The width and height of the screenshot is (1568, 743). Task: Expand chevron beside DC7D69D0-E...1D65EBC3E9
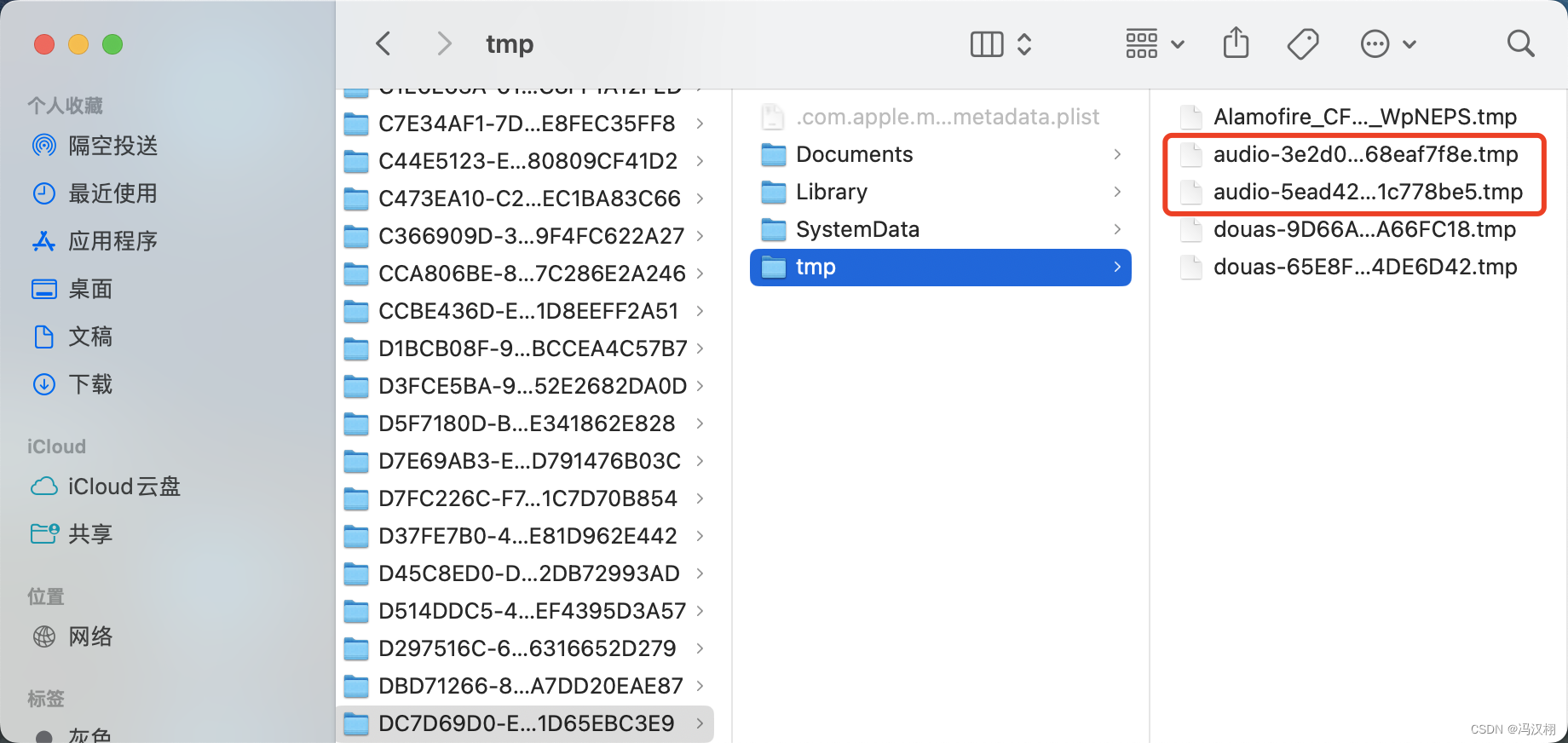pos(700,723)
